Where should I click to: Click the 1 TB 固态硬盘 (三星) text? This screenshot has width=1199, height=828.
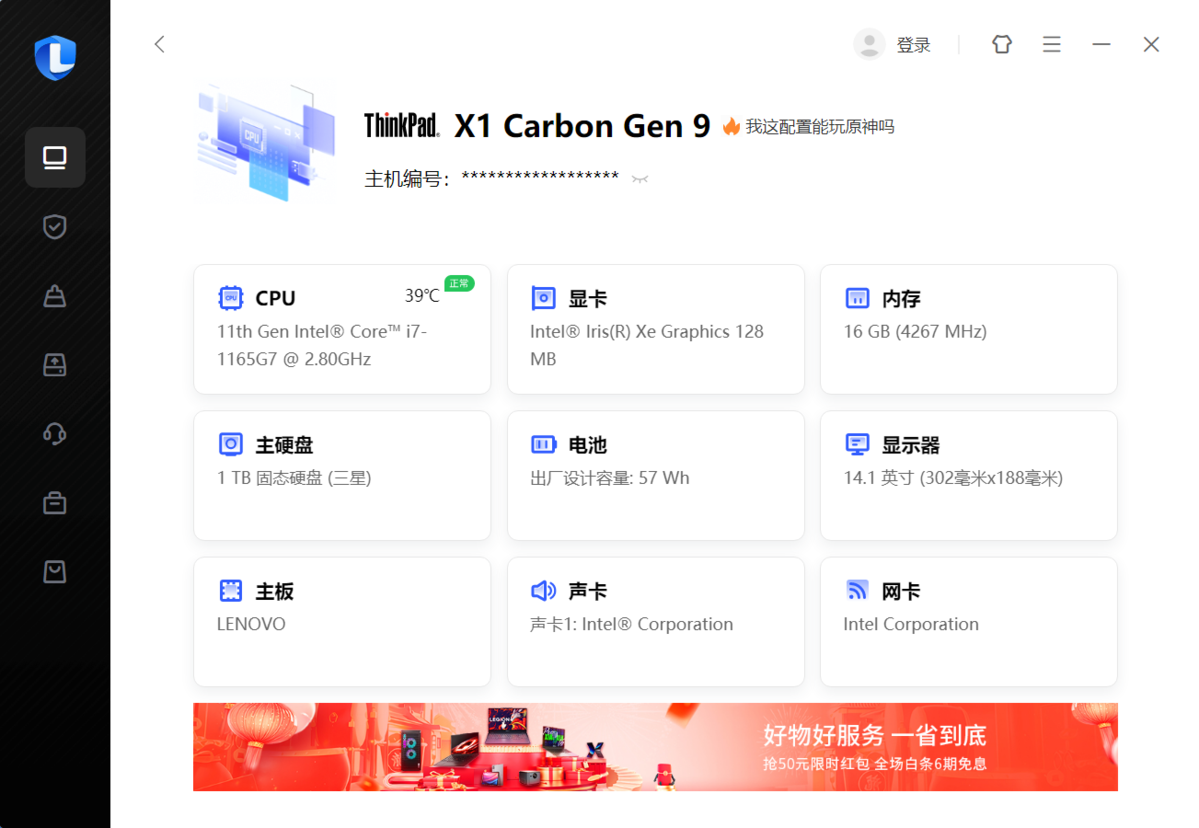294,478
